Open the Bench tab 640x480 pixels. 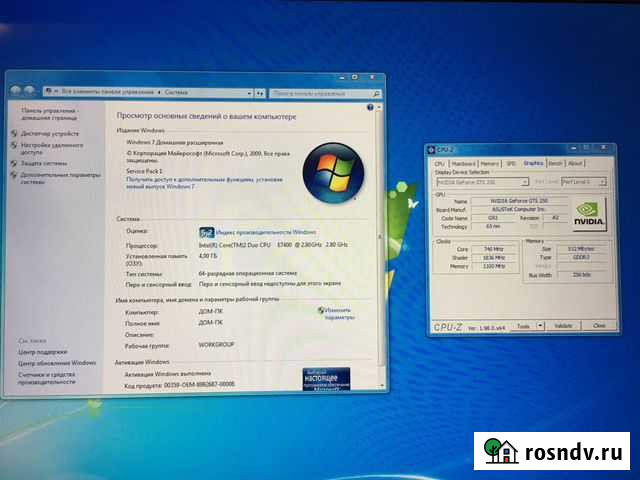coord(555,163)
